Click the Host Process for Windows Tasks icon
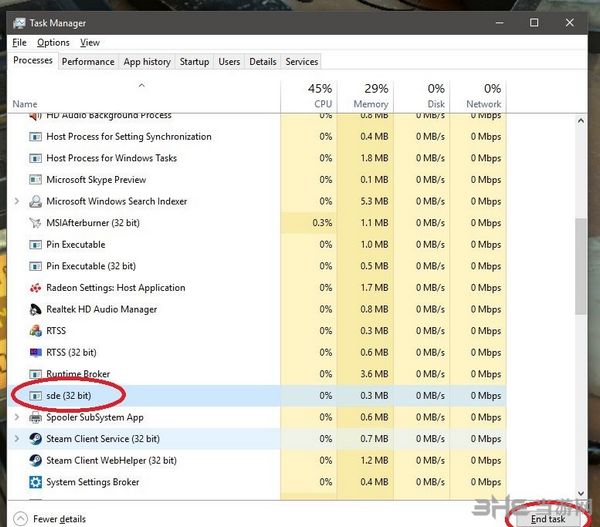Image resolution: width=600 pixels, height=527 pixels. 36,158
